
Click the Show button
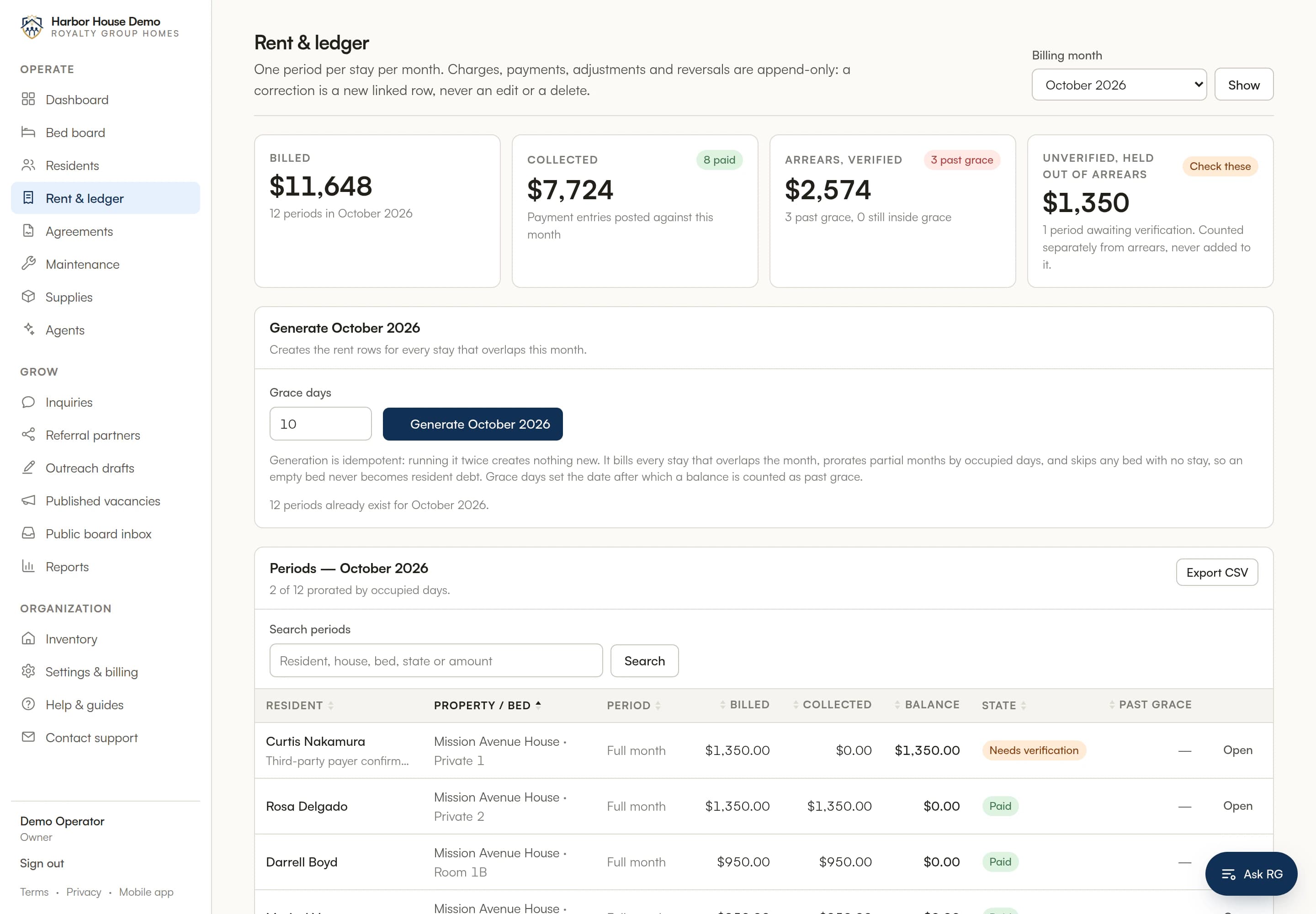pyautogui.click(x=1244, y=85)
